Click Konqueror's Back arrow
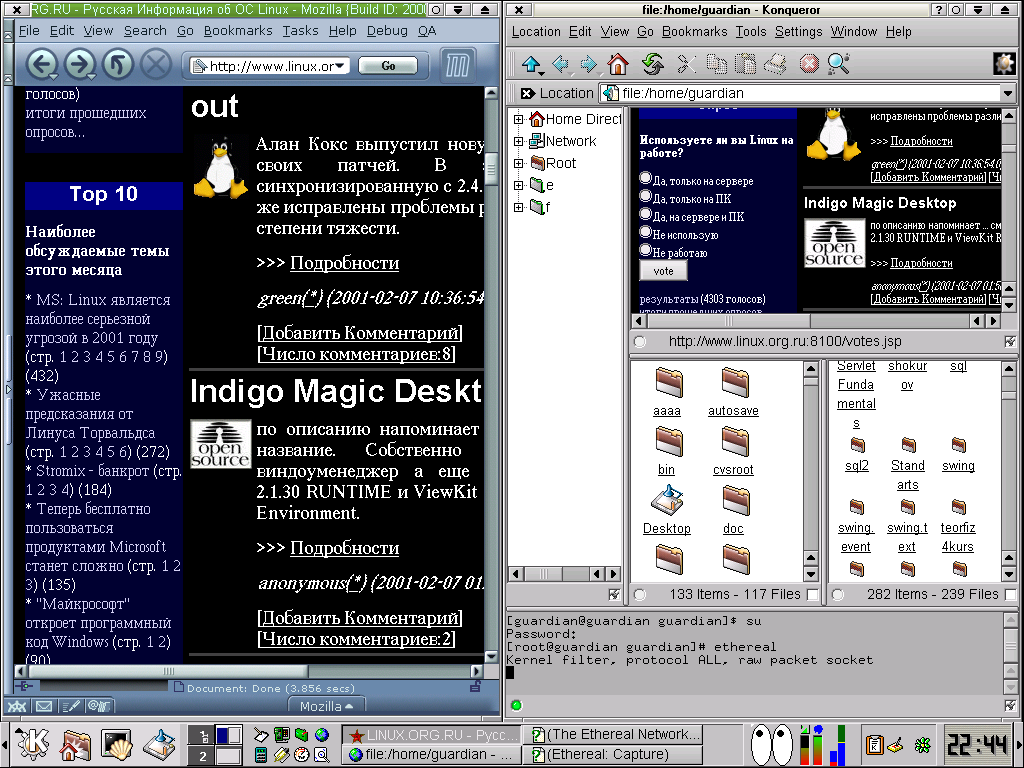This screenshot has width=1024, height=768. [x=560, y=64]
